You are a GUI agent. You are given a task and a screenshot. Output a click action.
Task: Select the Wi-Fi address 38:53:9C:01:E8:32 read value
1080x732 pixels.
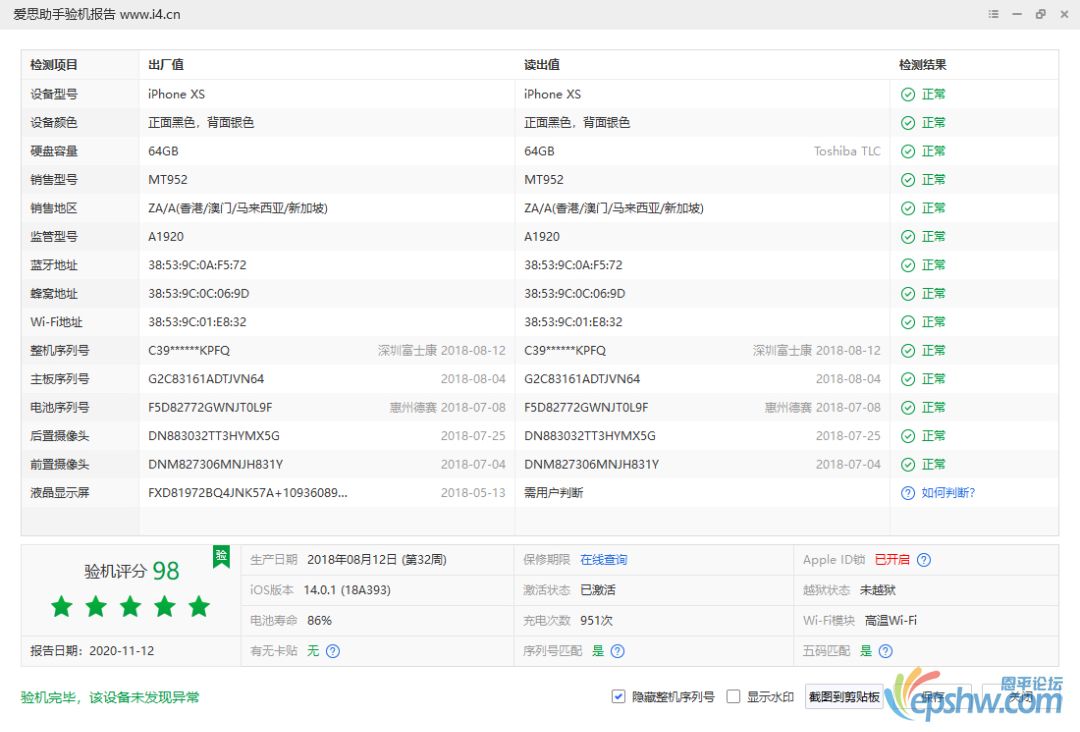point(573,322)
